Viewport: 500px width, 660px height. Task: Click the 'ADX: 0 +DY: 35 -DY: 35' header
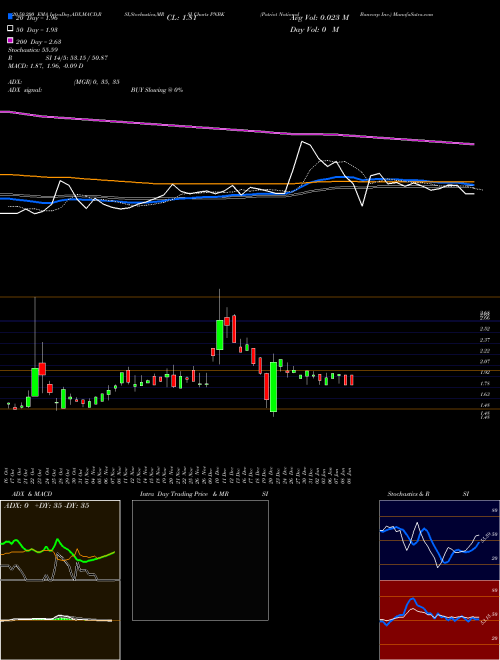click(x=47, y=506)
